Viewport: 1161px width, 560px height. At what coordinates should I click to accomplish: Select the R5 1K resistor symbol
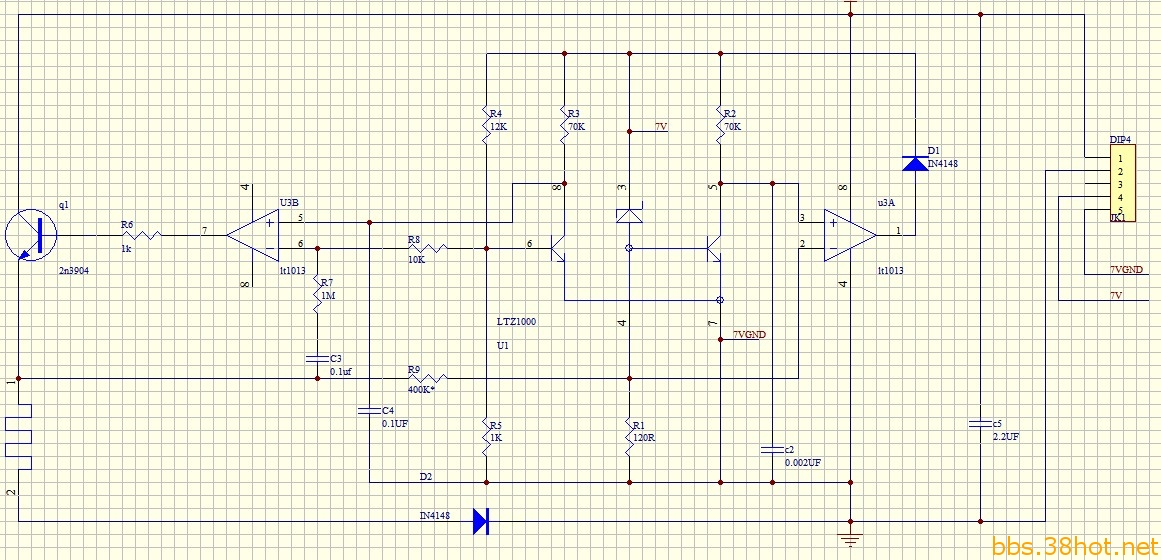[486, 436]
